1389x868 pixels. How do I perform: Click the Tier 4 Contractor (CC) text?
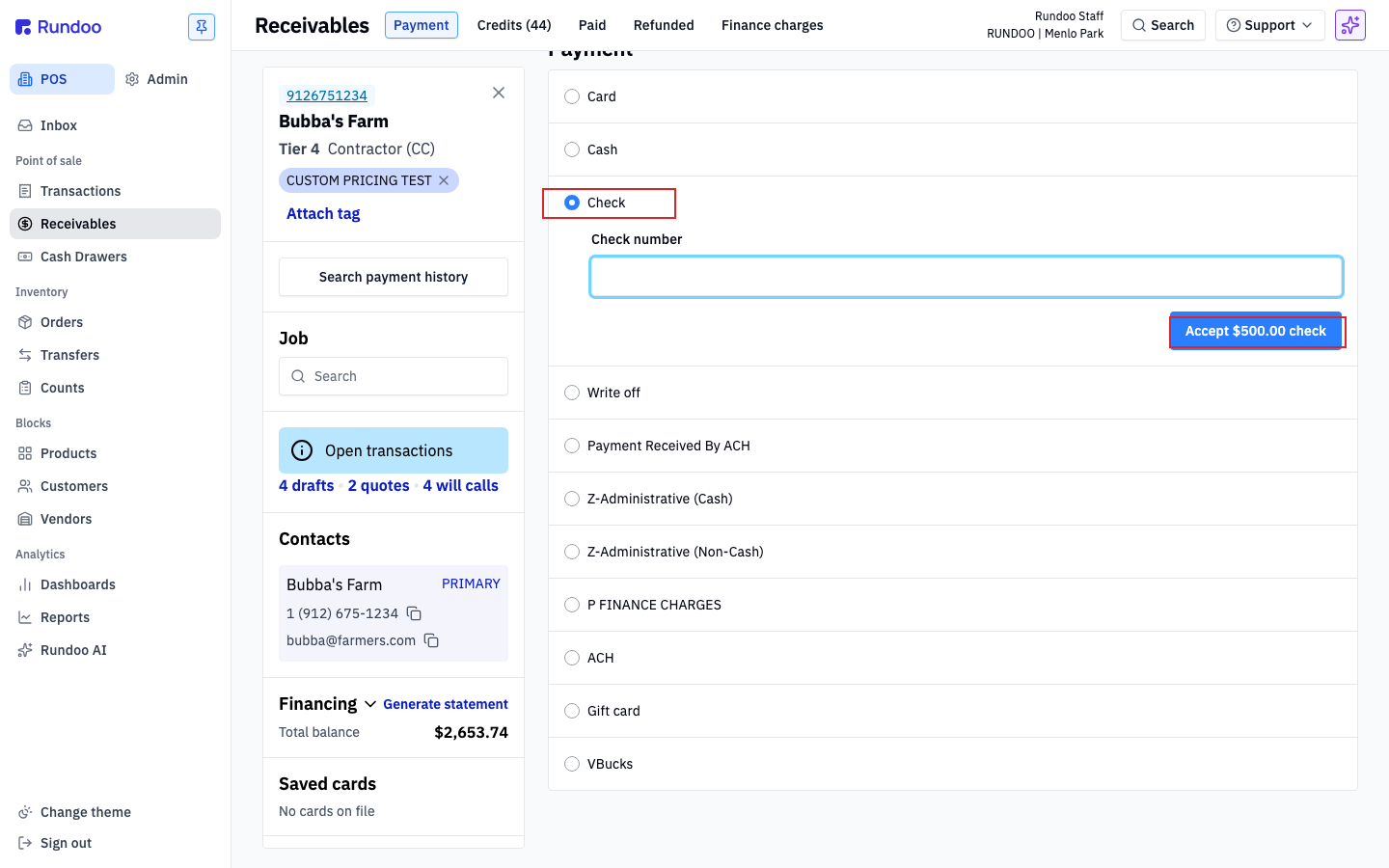(x=357, y=149)
